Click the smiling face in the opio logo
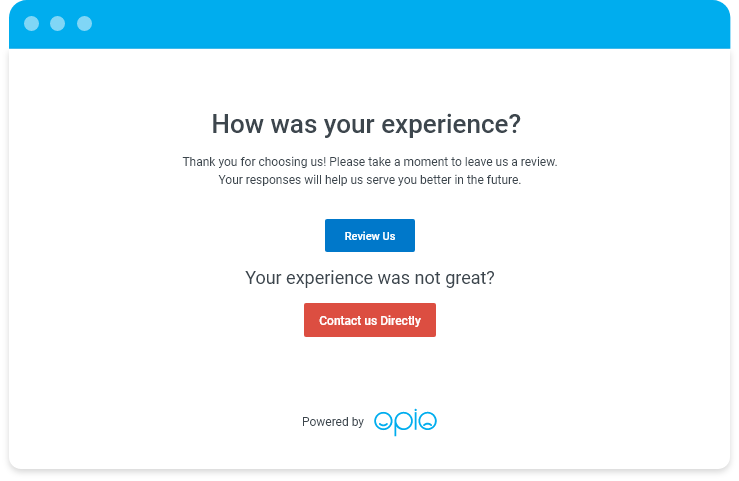 [383, 422]
